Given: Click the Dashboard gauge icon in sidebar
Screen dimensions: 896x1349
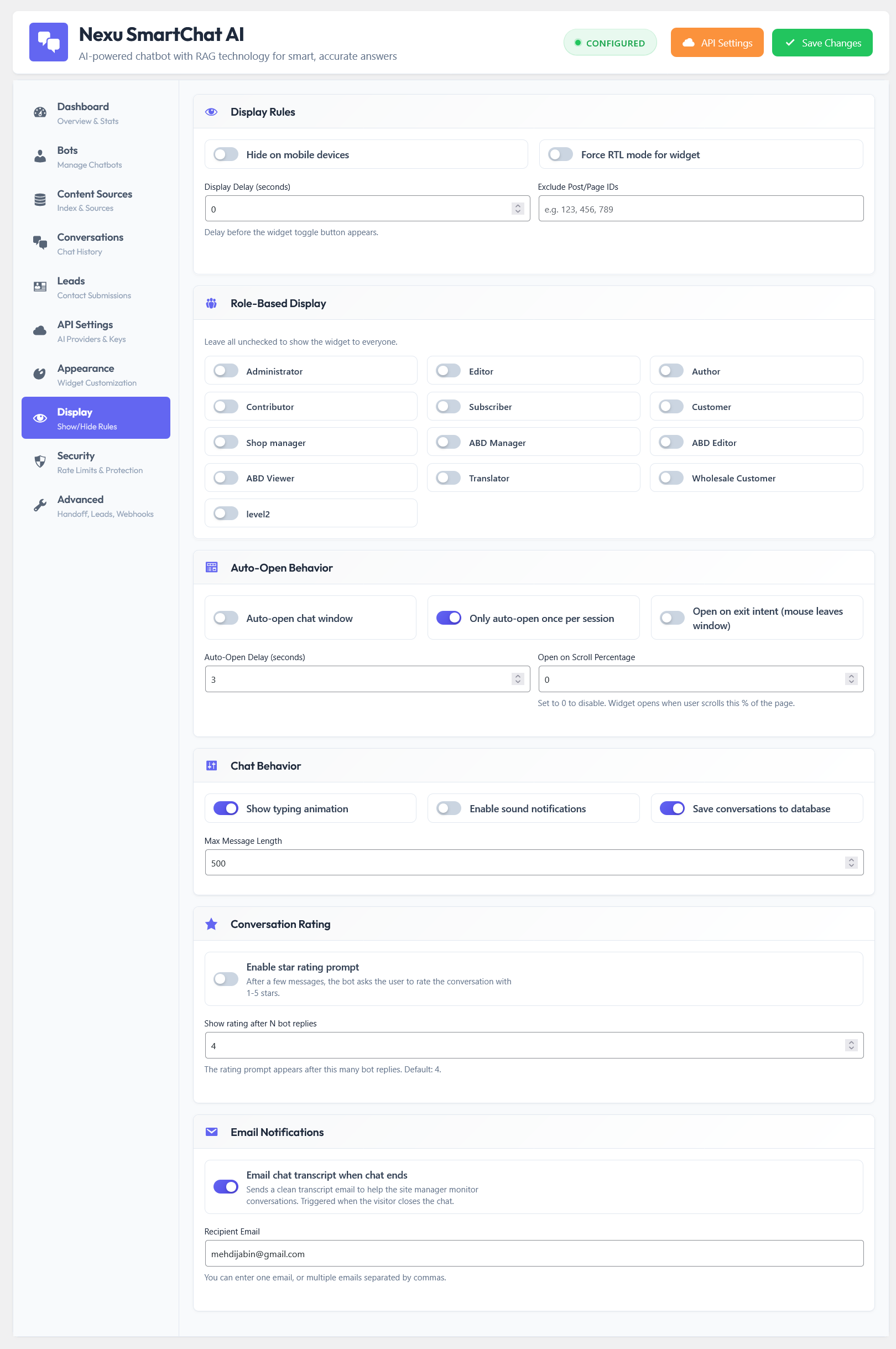Looking at the screenshot, I should 40,113.
